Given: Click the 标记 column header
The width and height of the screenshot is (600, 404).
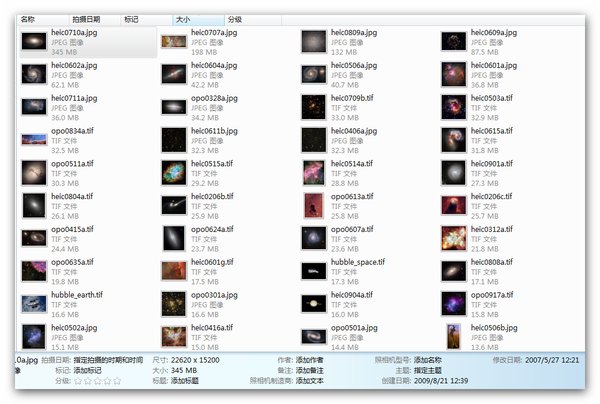Looking at the screenshot, I should coord(146,19).
